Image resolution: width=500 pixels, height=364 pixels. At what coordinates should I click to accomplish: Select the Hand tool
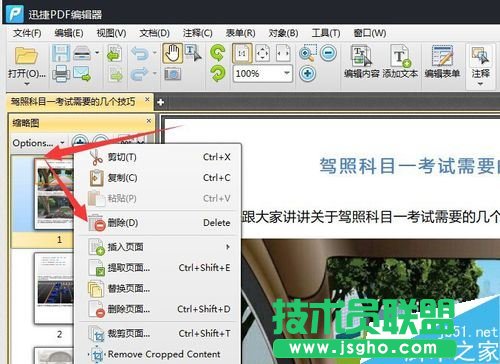tap(172, 53)
